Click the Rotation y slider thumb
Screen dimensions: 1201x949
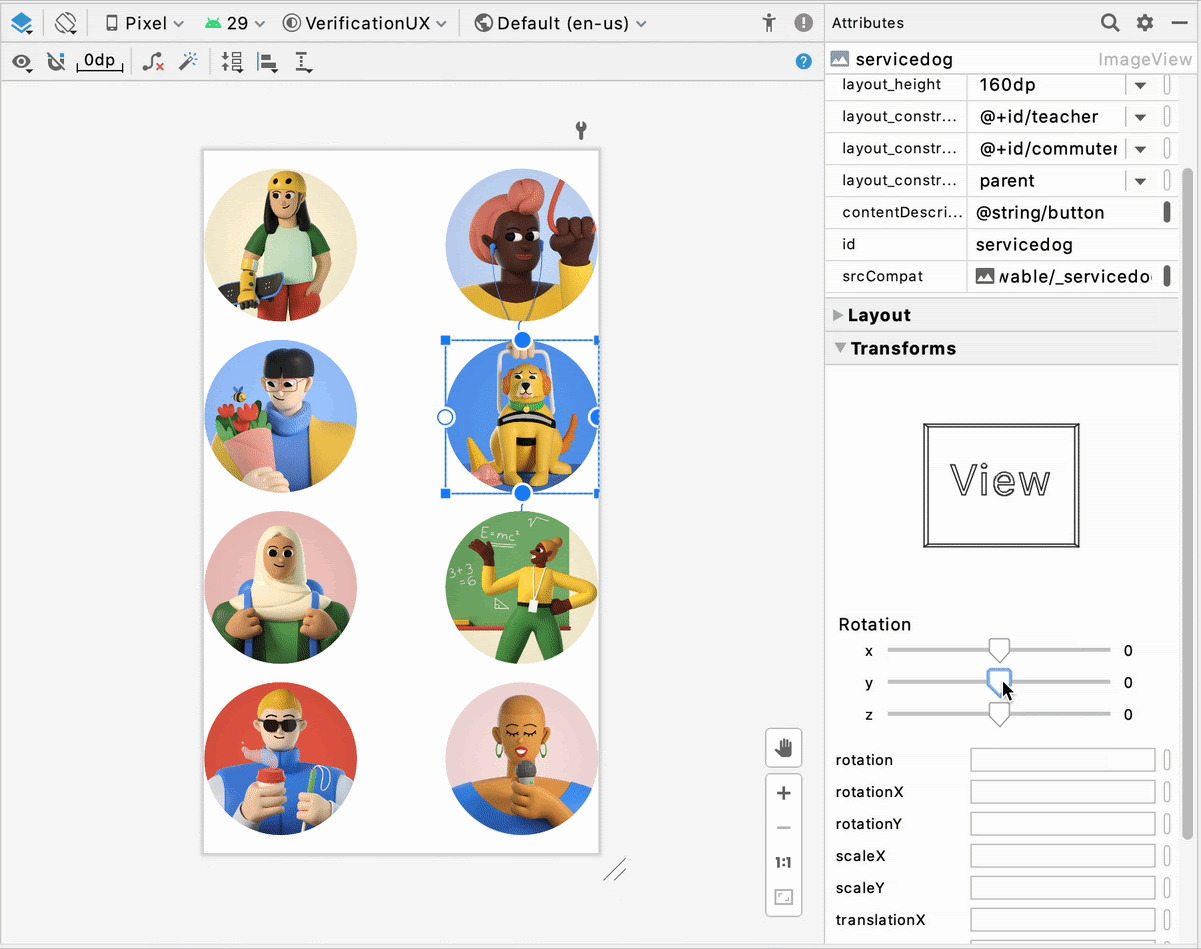(998, 682)
